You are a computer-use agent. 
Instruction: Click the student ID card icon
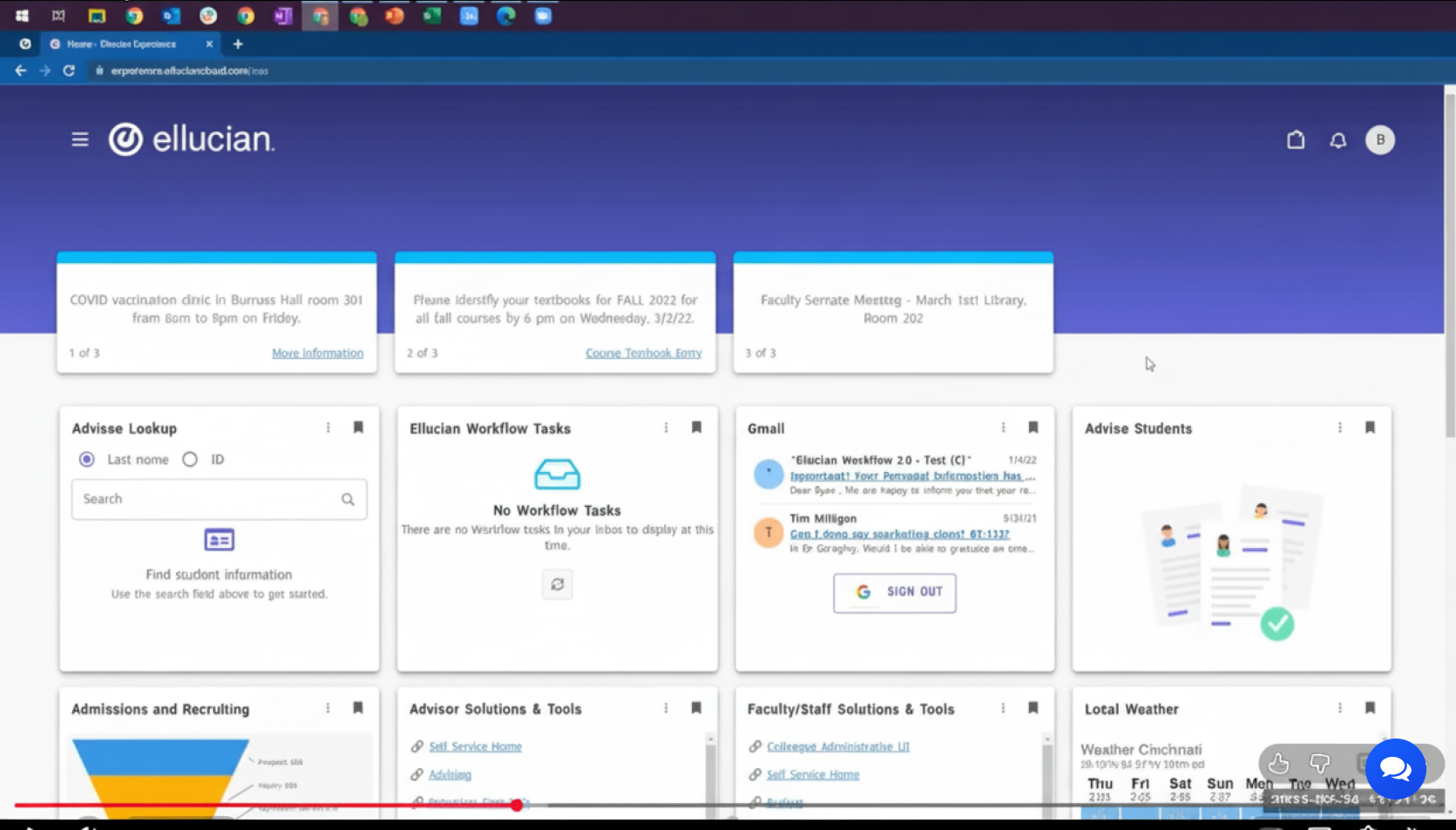coord(219,540)
